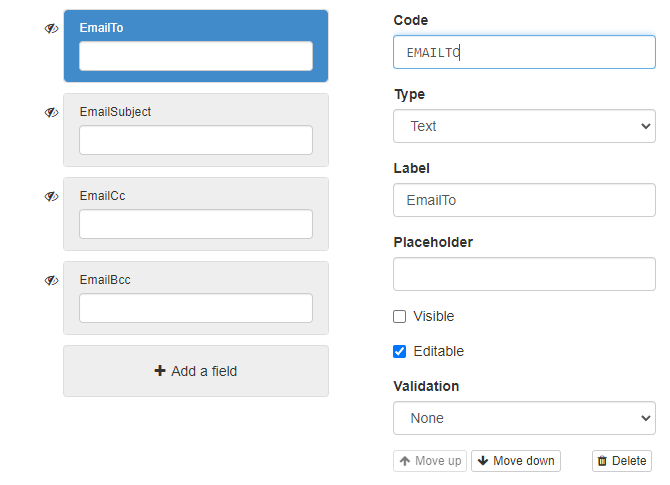This screenshot has width=670, height=485.
Task: Click the Label input containing EmailTo
Action: click(524, 200)
